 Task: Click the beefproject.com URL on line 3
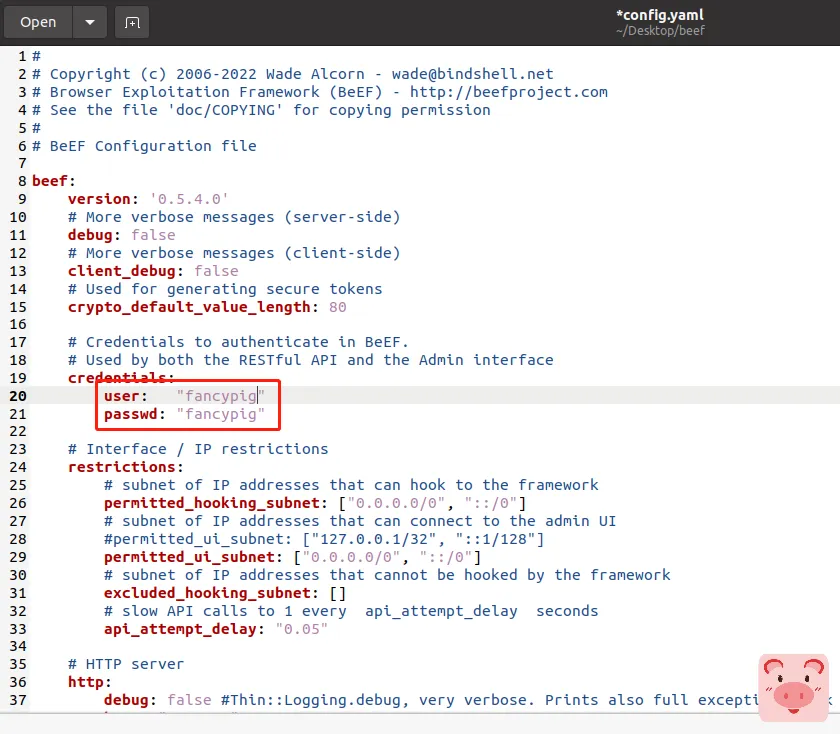(x=508, y=92)
